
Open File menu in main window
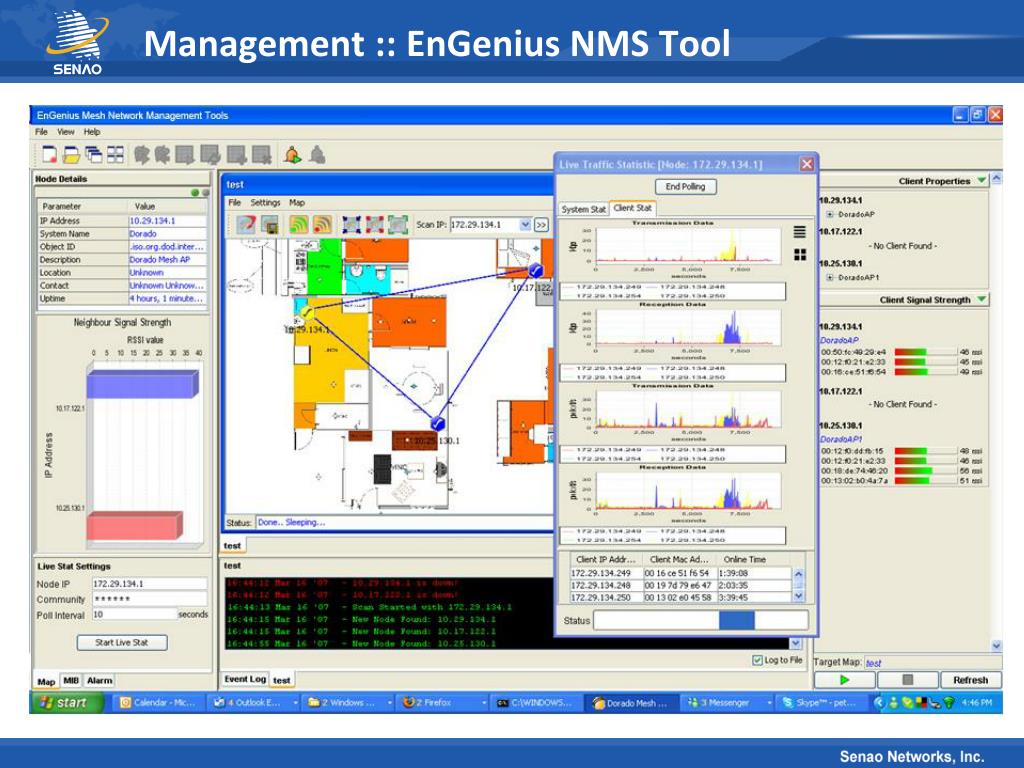tap(41, 132)
